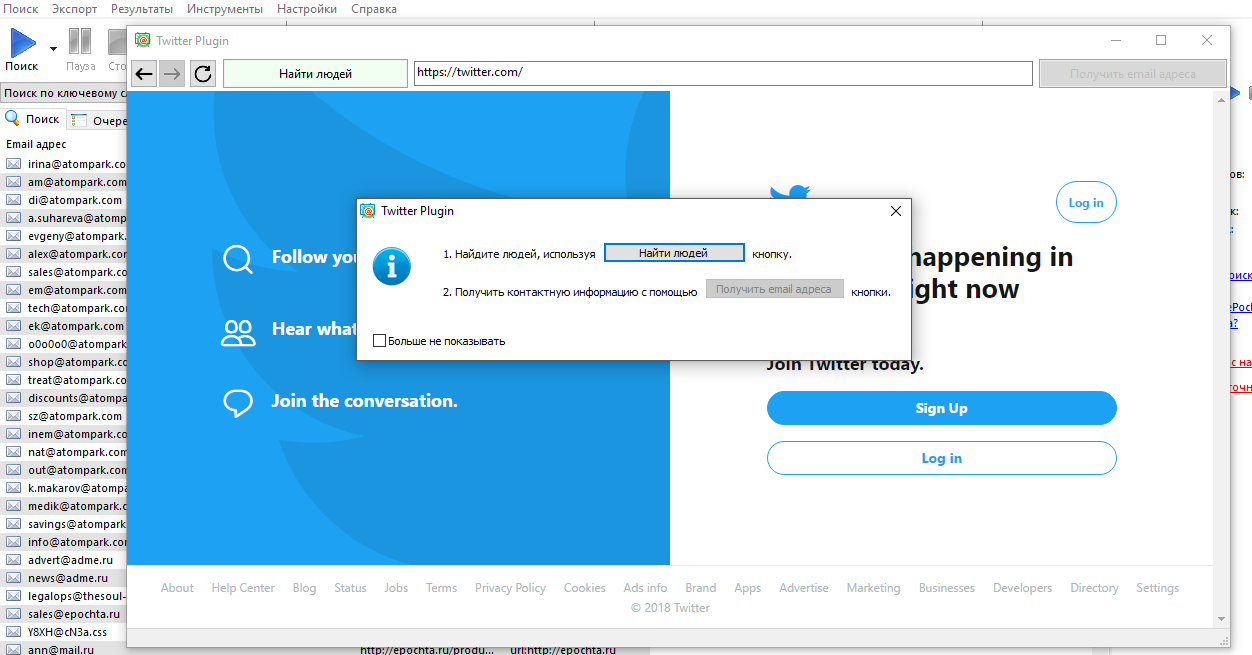Screen dimensions: 1252x655
Task: Click the envelope icon beside ek@atompark.com
Action: [x=14, y=326]
